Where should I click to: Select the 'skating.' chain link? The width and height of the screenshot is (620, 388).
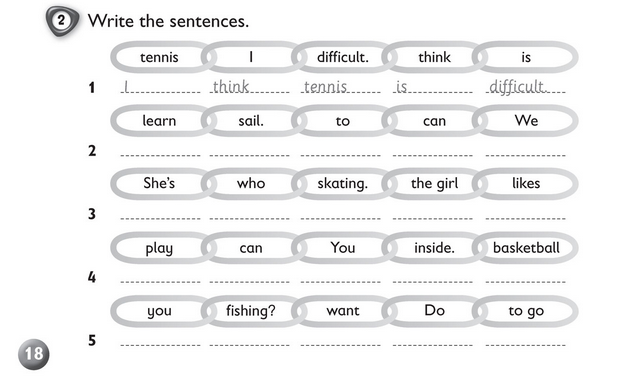tap(342, 184)
